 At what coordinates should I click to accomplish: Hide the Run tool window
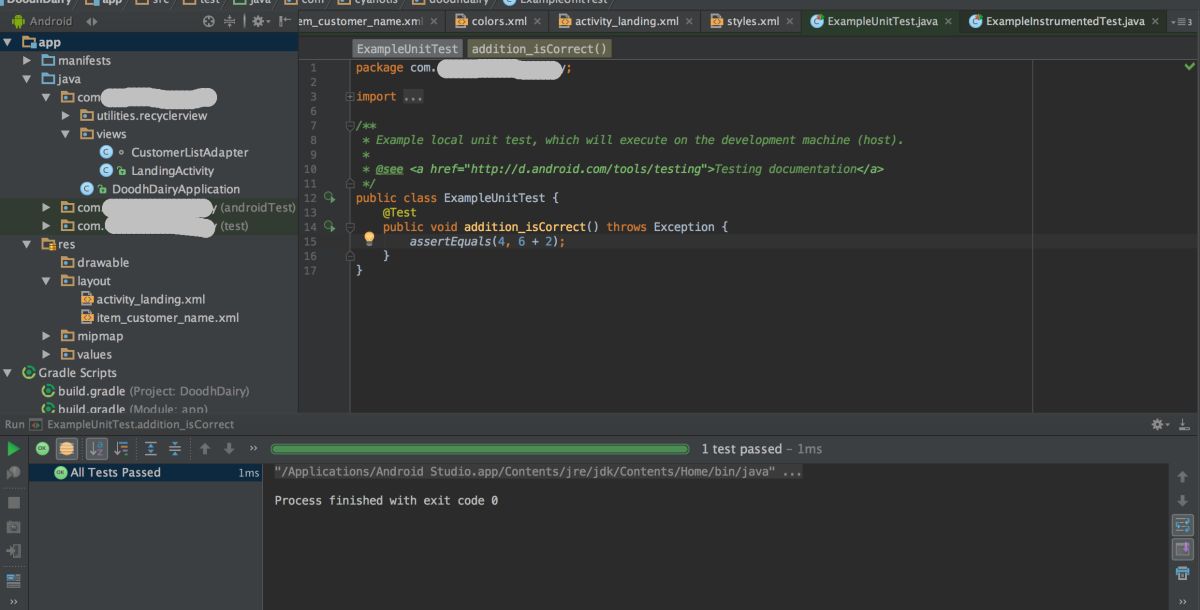click(1183, 425)
